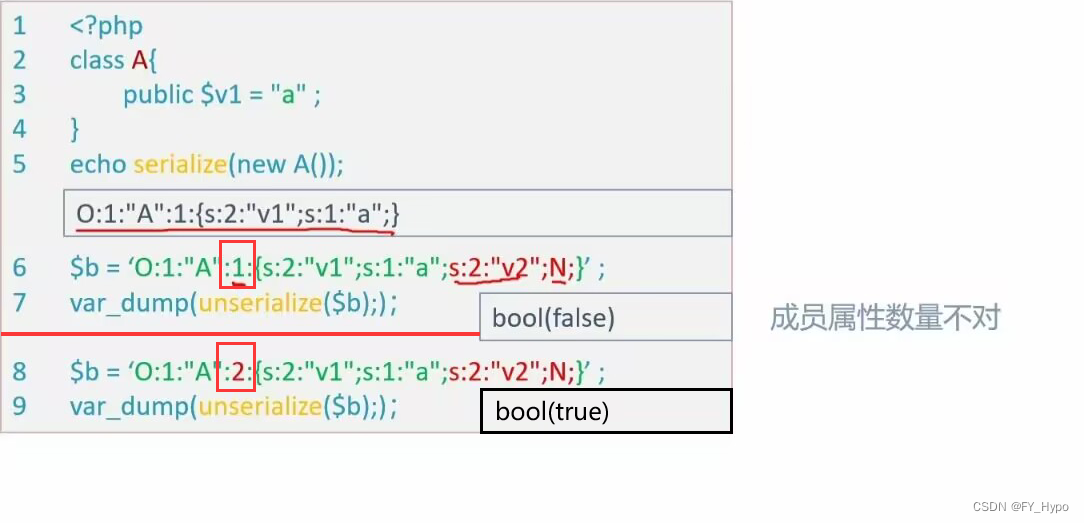The height and width of the screenshot is (523, 1084).
Task: Click the $b assignment on line 8
Action: click(x=337, y=373)
